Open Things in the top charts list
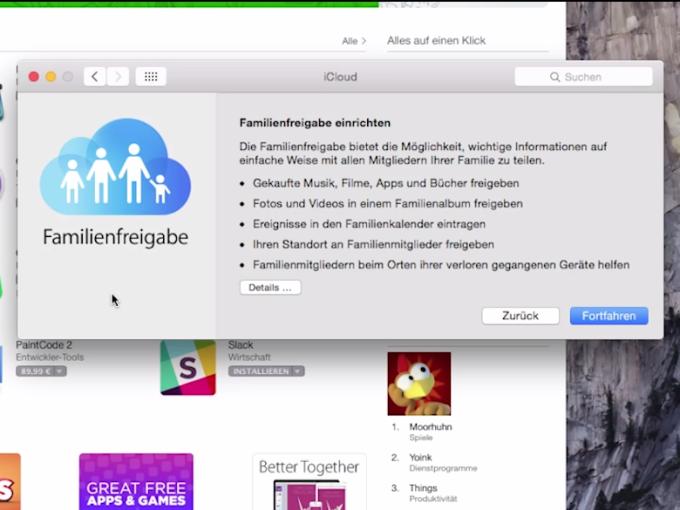680x510 pixels. 423,488
